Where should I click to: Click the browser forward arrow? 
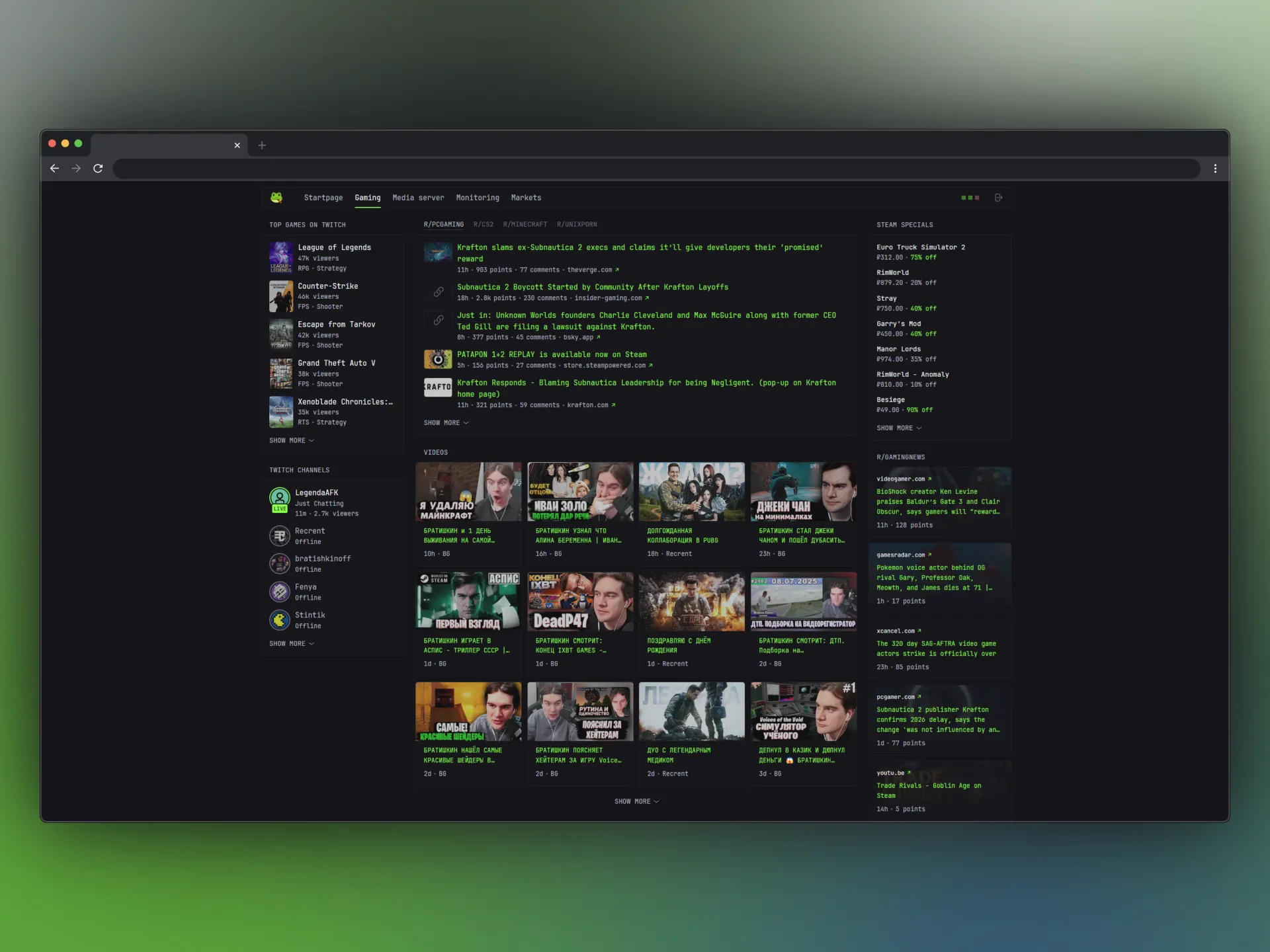pos(76,169)
